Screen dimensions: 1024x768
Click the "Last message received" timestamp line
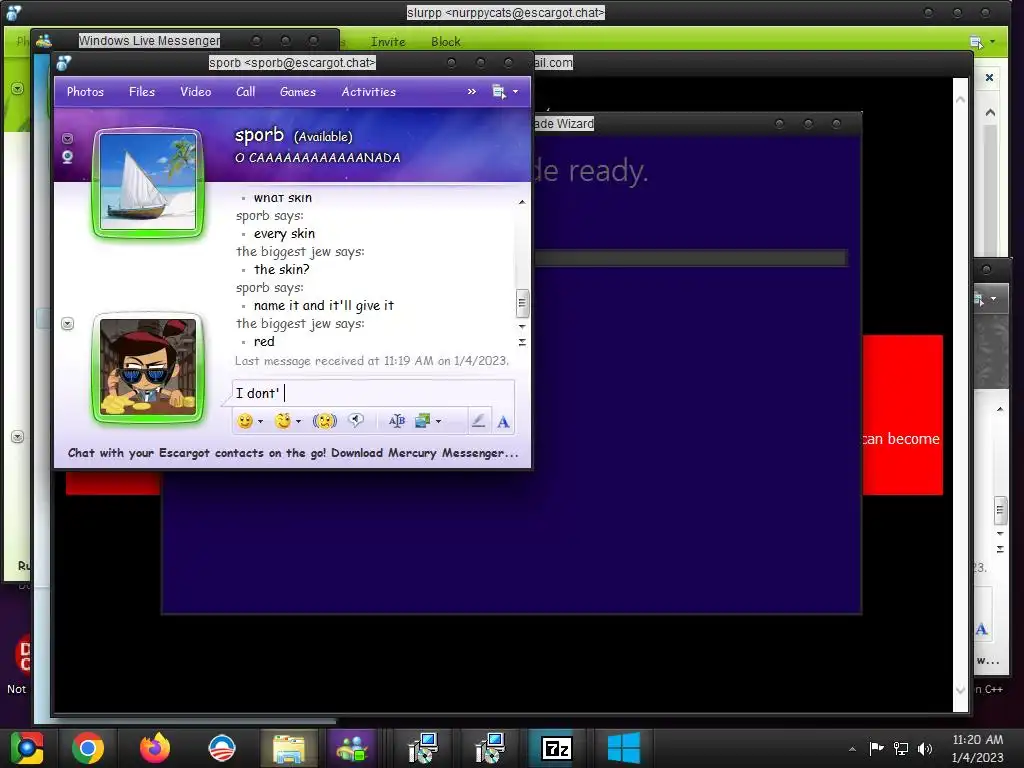pyautogui.click(x=372, y=360)
